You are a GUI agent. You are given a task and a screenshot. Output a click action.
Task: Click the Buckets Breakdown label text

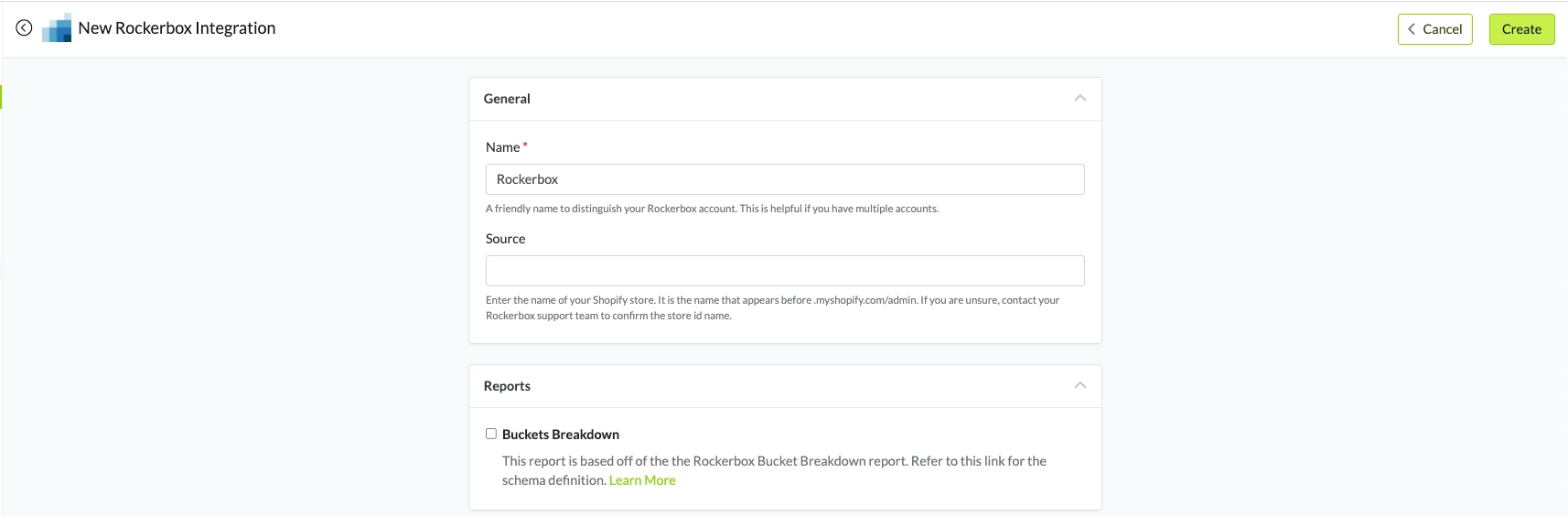click(x=561, y=435)
